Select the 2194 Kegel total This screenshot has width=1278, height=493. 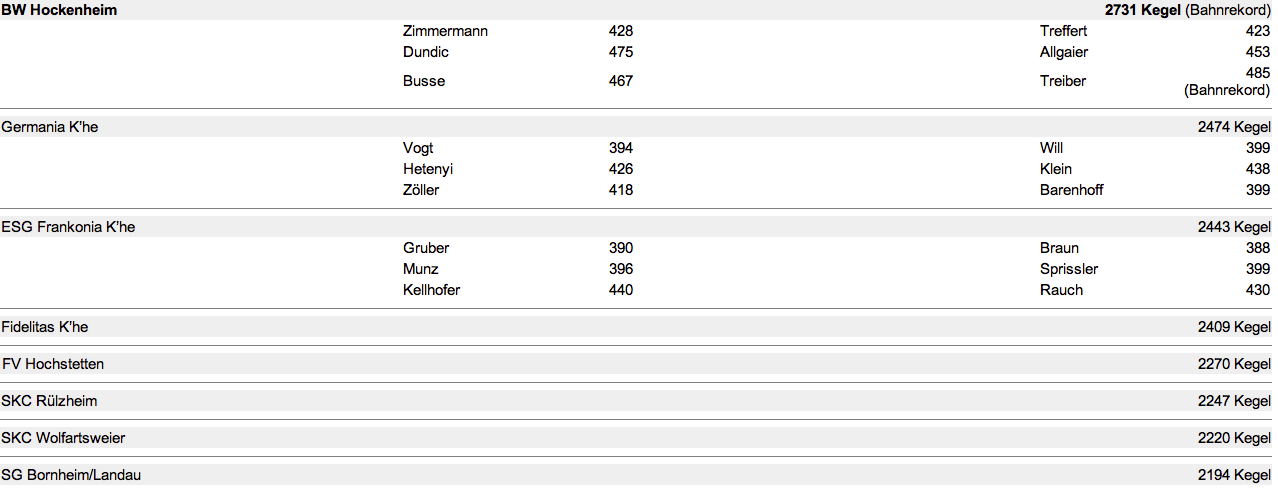(x=1234, y=475)
